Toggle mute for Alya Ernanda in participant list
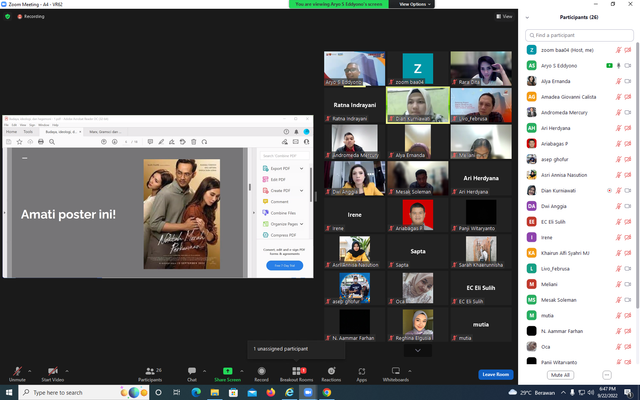This screenshot has height=400, width=640. pos(619,81)
